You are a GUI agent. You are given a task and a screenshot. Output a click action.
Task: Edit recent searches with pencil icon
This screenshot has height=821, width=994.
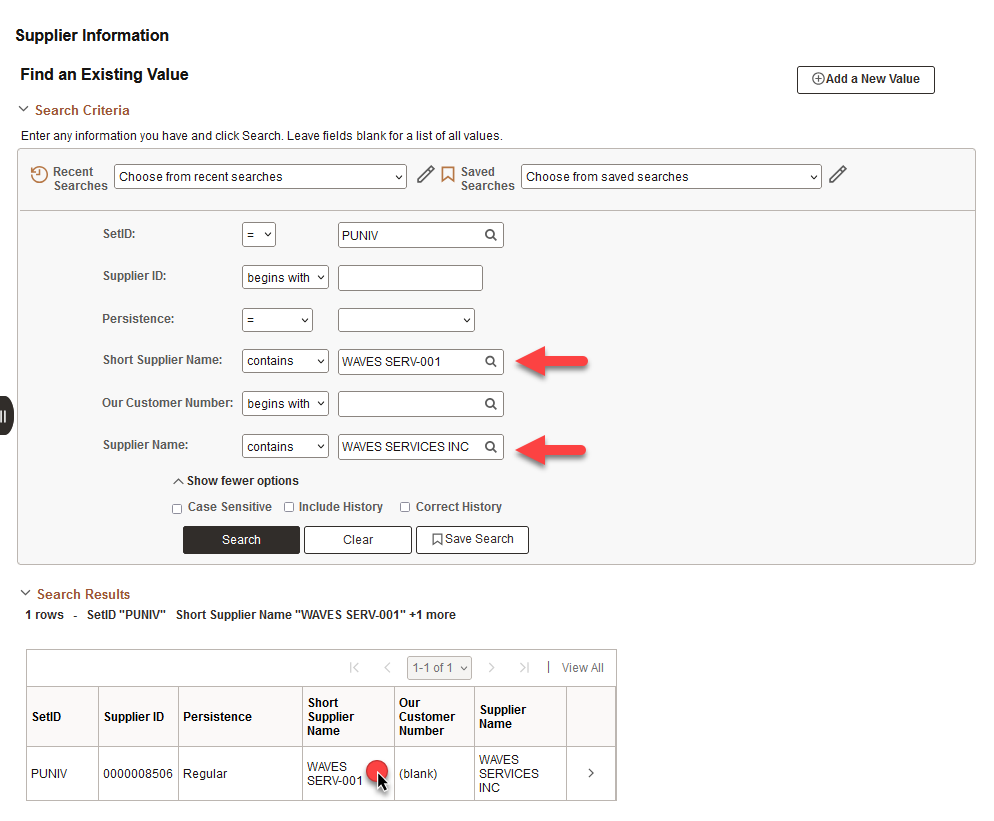[426, 175]
